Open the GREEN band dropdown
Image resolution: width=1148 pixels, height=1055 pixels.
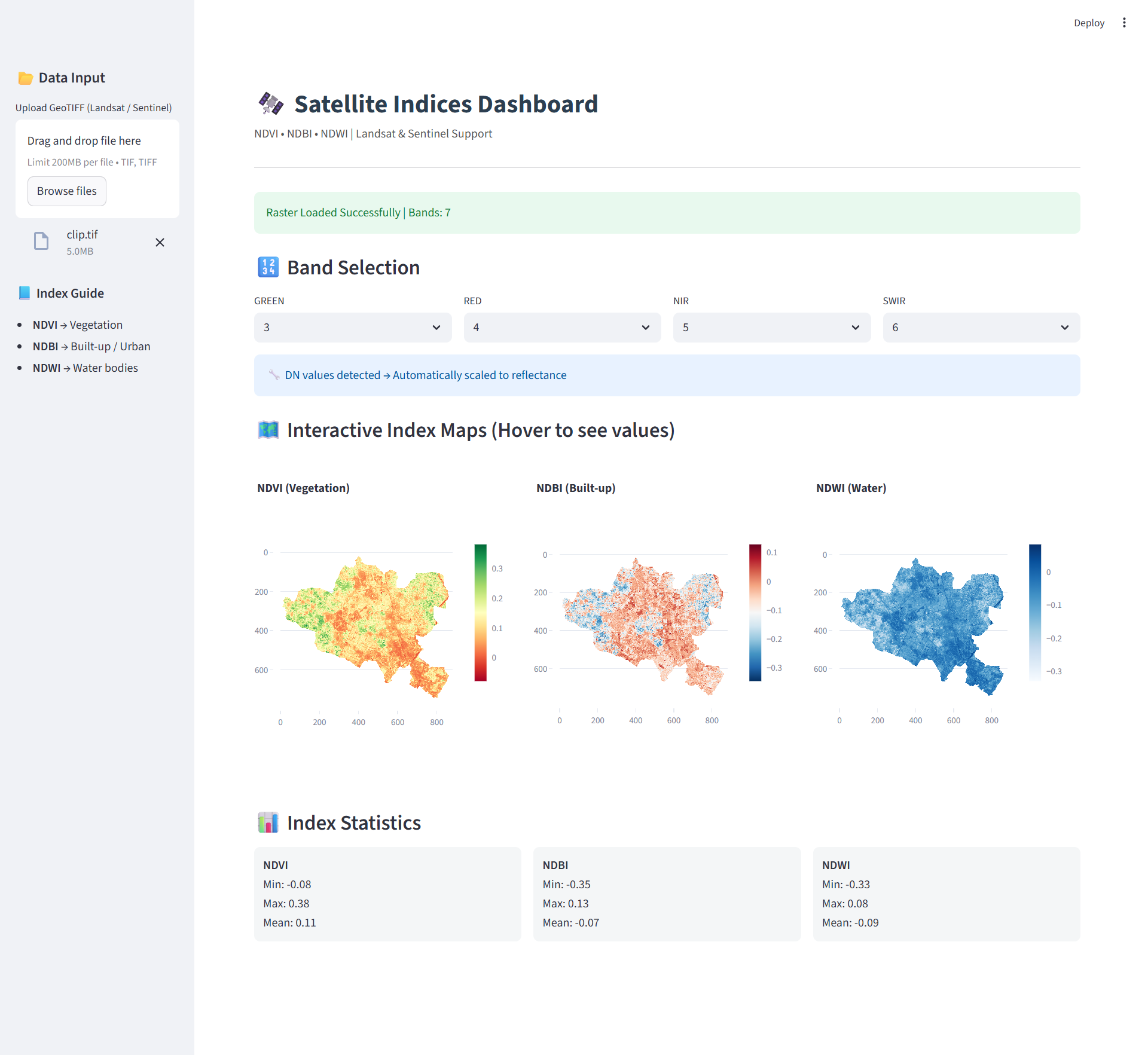[x=352, y=328]
